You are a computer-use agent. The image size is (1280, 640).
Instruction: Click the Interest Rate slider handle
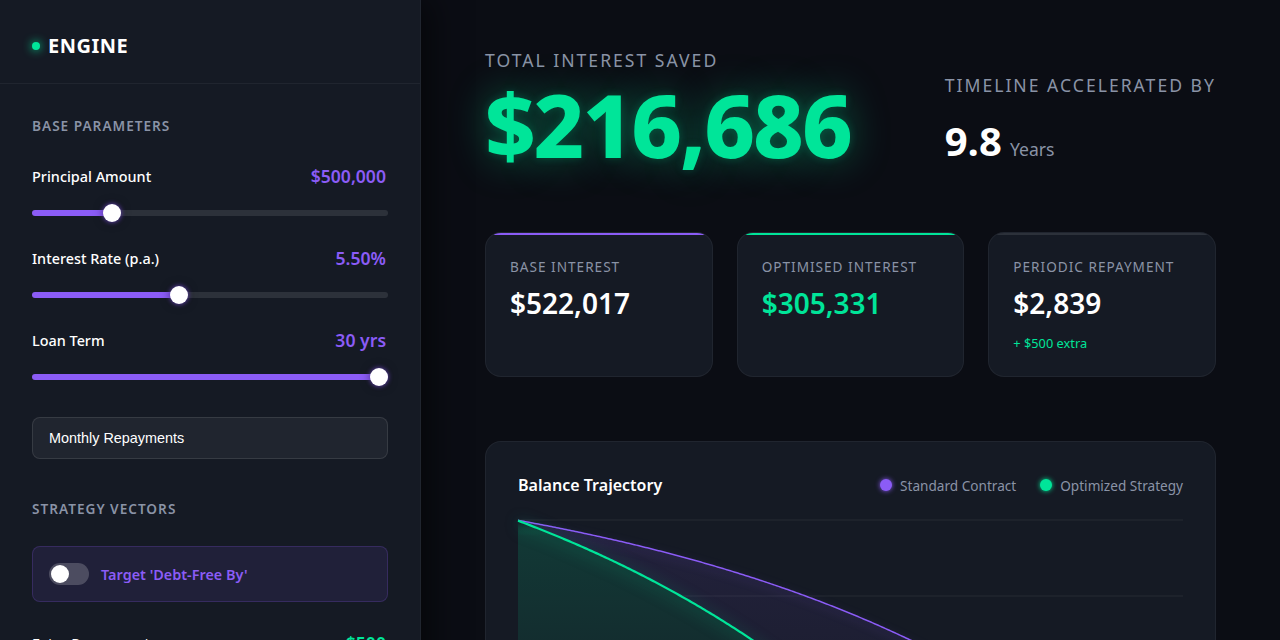tap(179, 295)
